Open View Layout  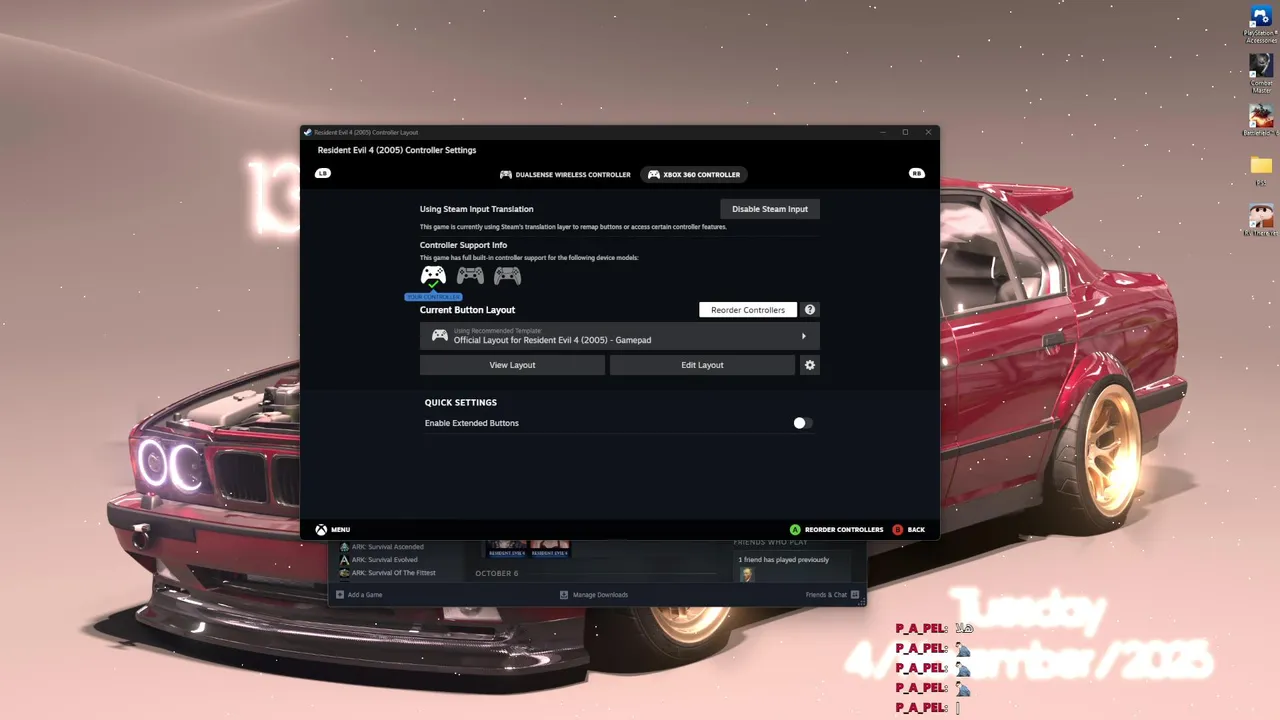[512, 365]
